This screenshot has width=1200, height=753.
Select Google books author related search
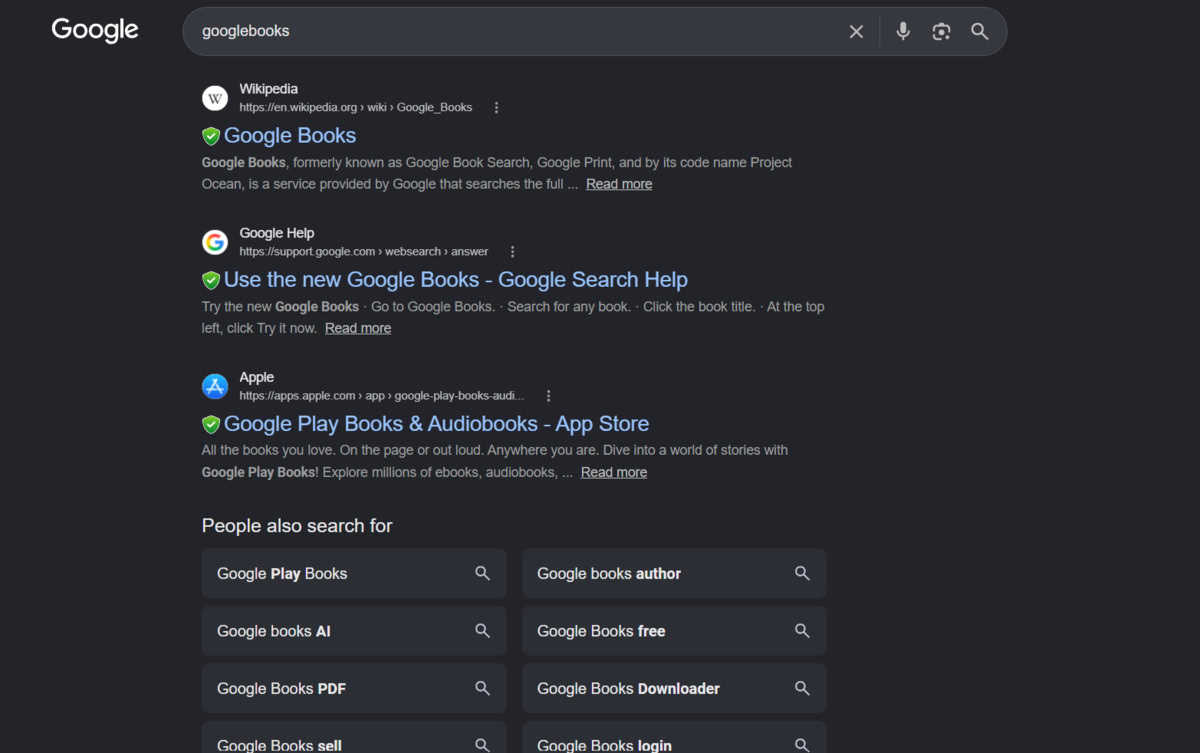(674, 573)
